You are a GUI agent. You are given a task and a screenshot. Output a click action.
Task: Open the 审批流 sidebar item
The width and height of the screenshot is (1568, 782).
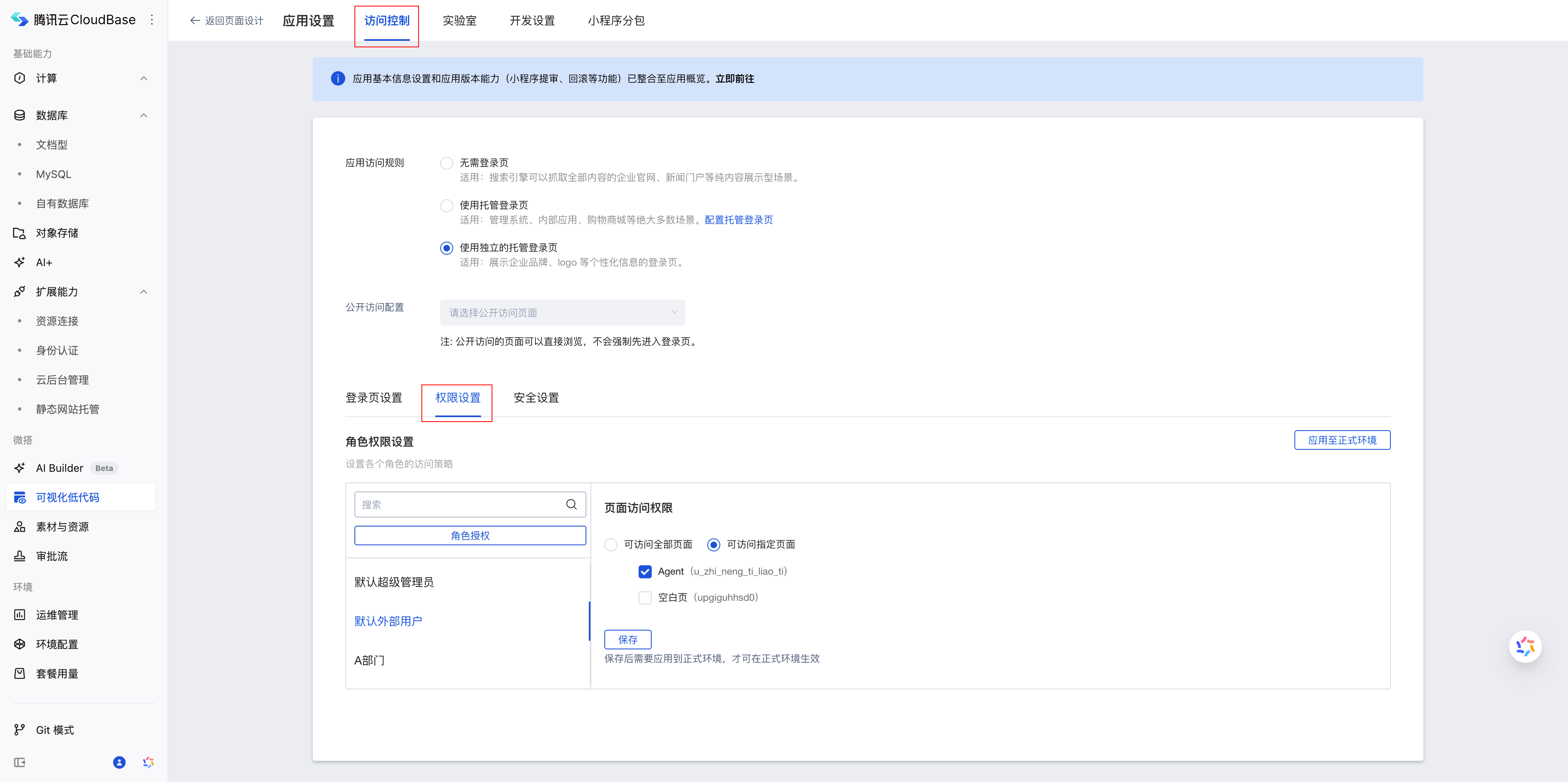52,556
